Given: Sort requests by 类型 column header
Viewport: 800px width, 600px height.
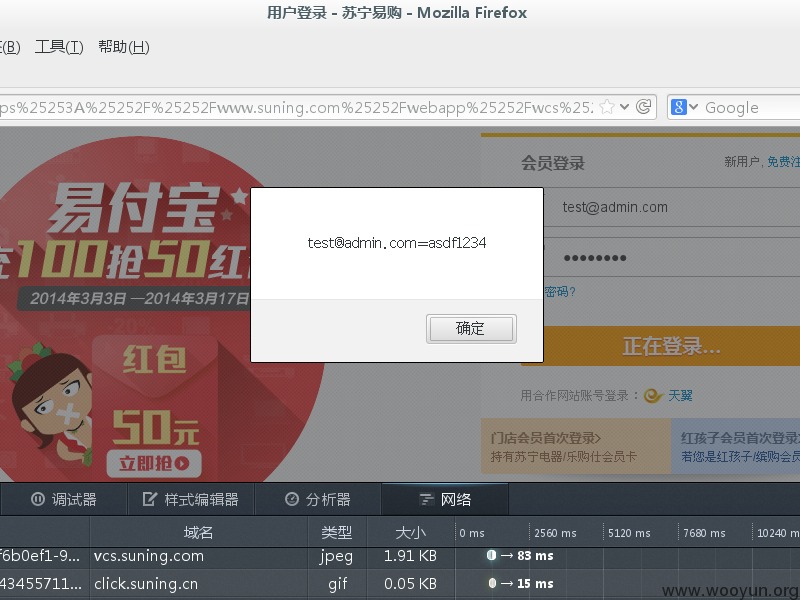Looking at the screenshot, I should click(x=337, y=533).
